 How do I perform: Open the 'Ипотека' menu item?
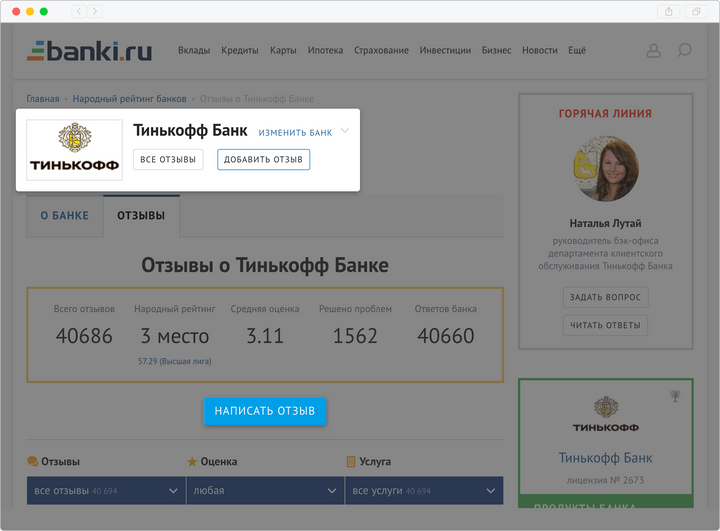coord(325,50)
